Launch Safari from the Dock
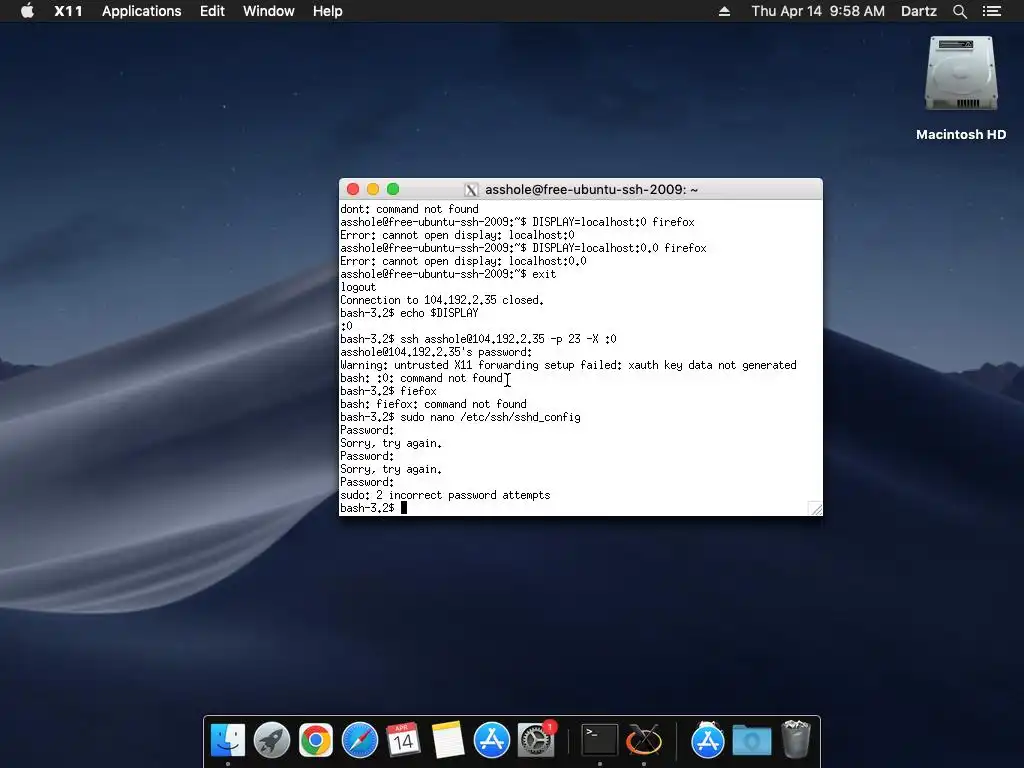 point(360,740)
